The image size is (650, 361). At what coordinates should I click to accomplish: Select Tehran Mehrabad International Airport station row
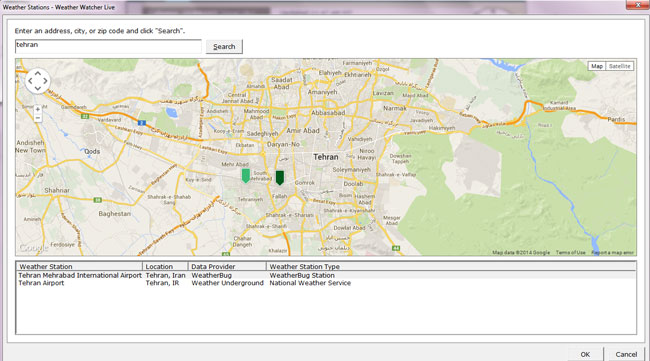[326, 275]
